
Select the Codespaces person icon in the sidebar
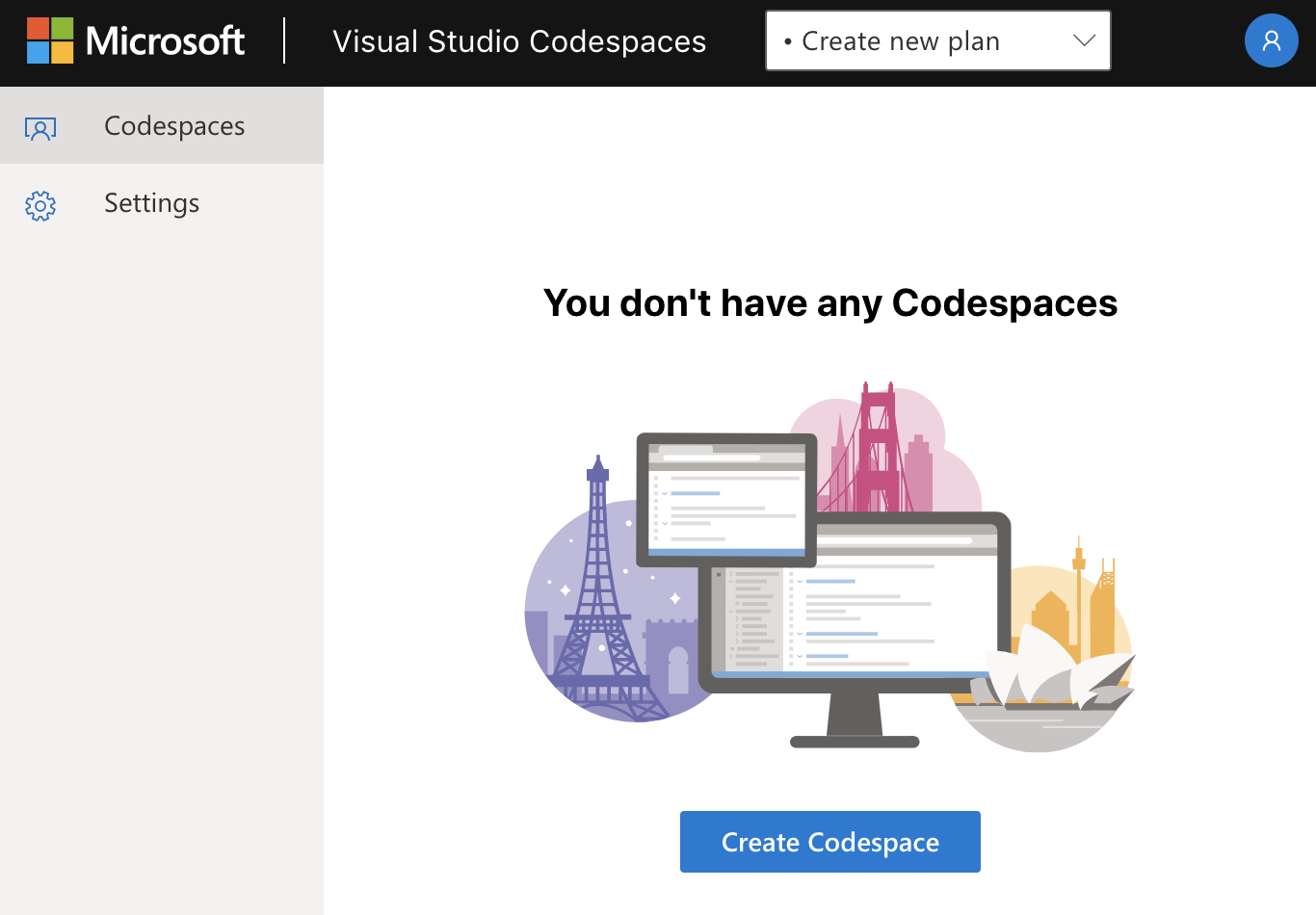coord(40,126)
